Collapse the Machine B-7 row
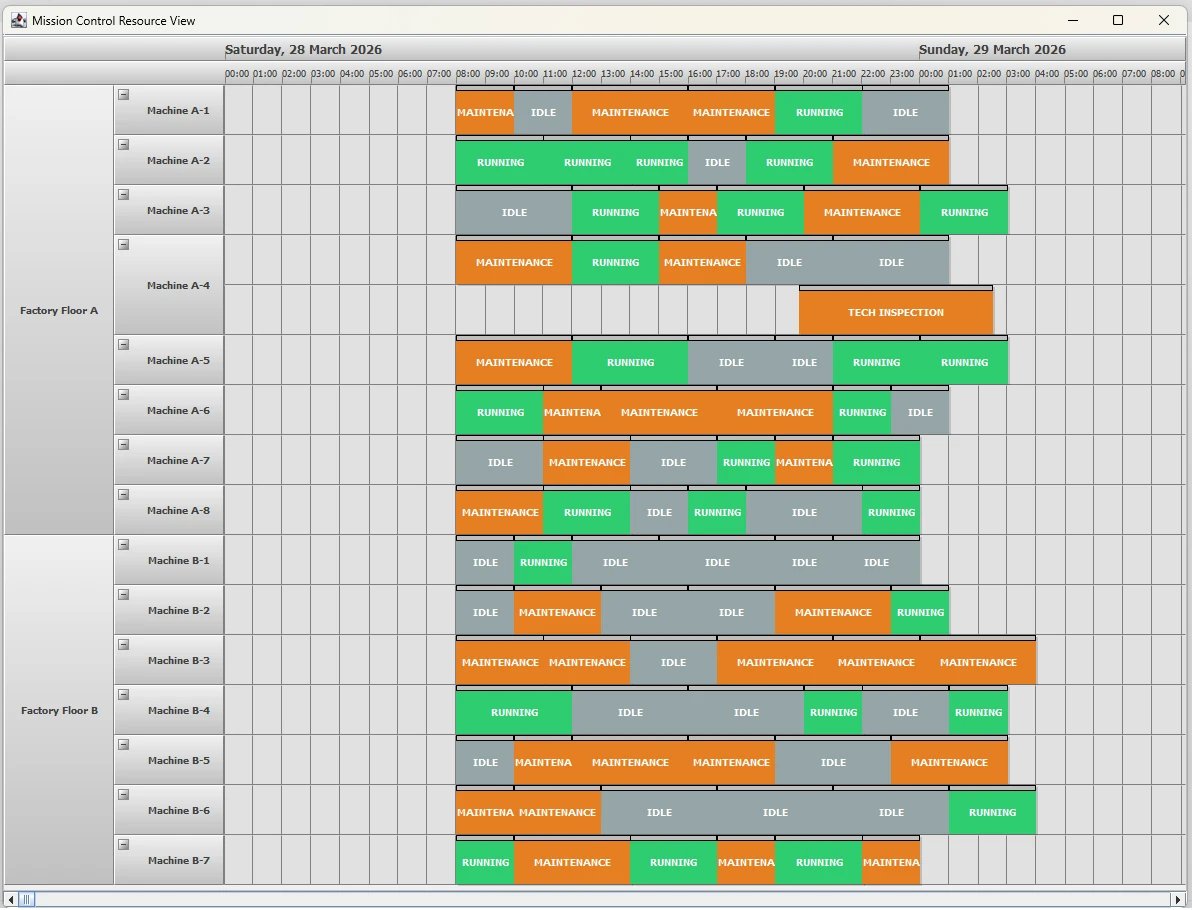 click(123, 844)
